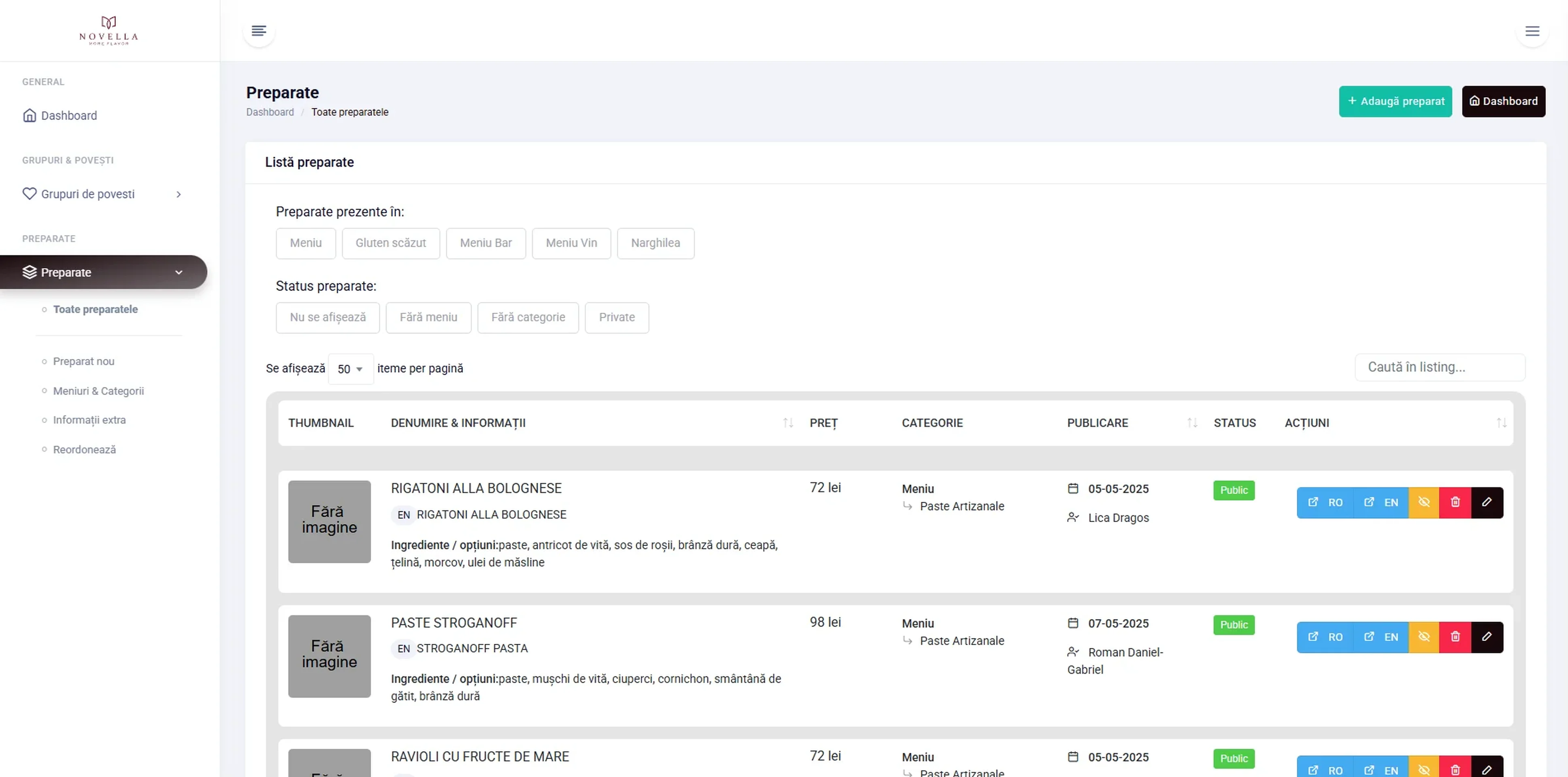The width and height of the screenshot is (1568, 777).
Task: Enable the Meniu Vin filter
Action: pos(572,243)
